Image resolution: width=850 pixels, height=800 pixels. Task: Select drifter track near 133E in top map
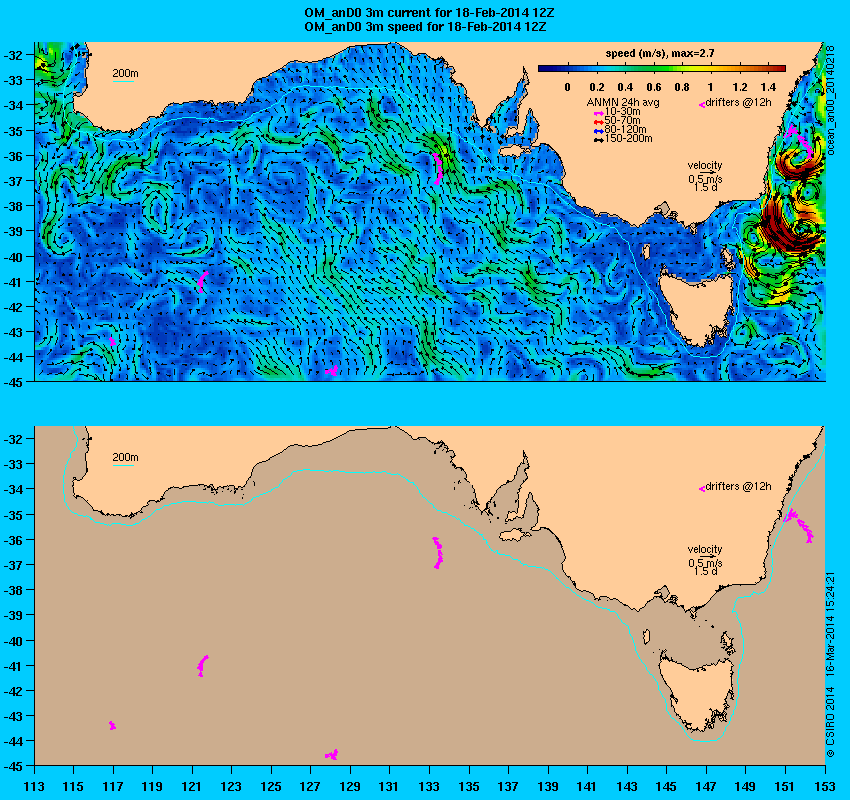coord(437,169)
